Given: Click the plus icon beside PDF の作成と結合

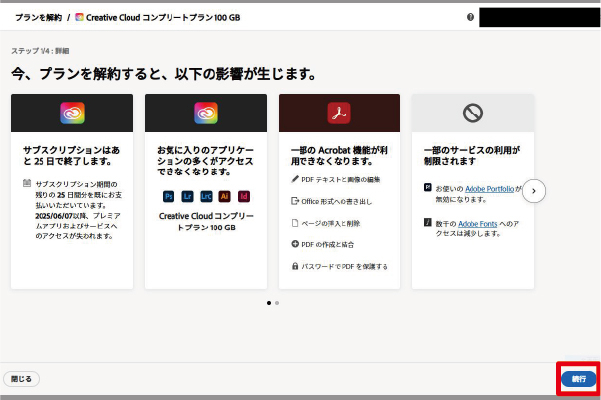Looking at the screenshot, I should pos(295,244).
